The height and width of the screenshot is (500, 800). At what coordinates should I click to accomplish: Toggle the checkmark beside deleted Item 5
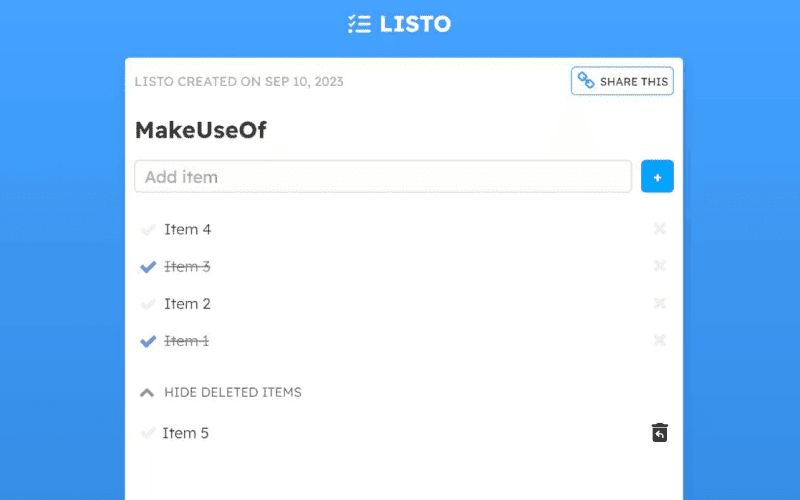point(147,433)
